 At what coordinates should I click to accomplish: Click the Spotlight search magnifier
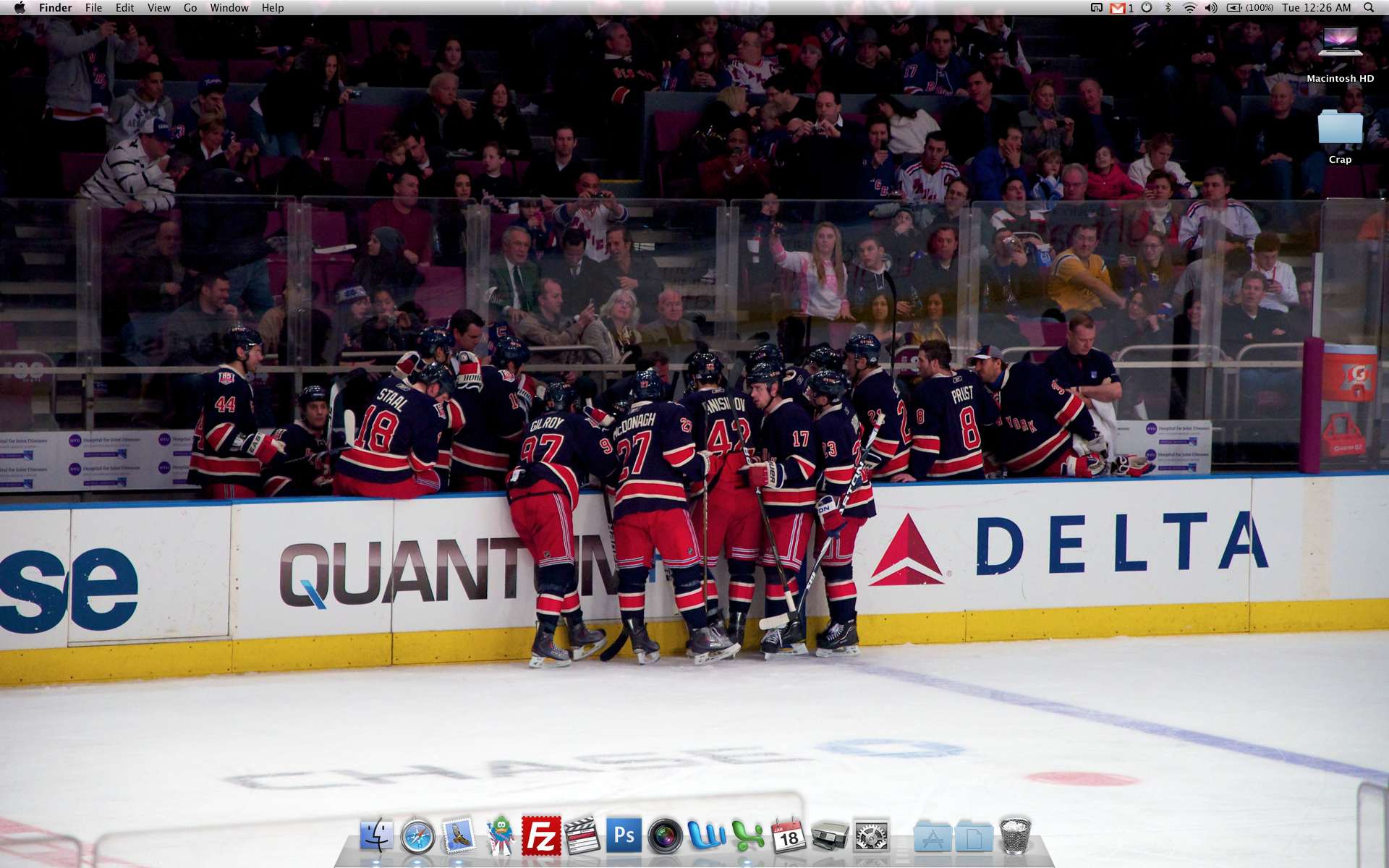[1369, 8]
